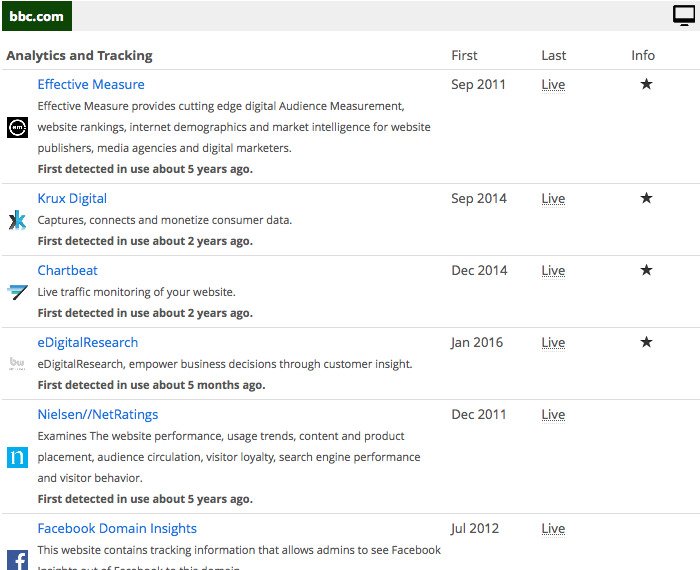700x570 pixels.
Task: Click the eDigitalResearch description about customer insight
Action: pos(225,364)
